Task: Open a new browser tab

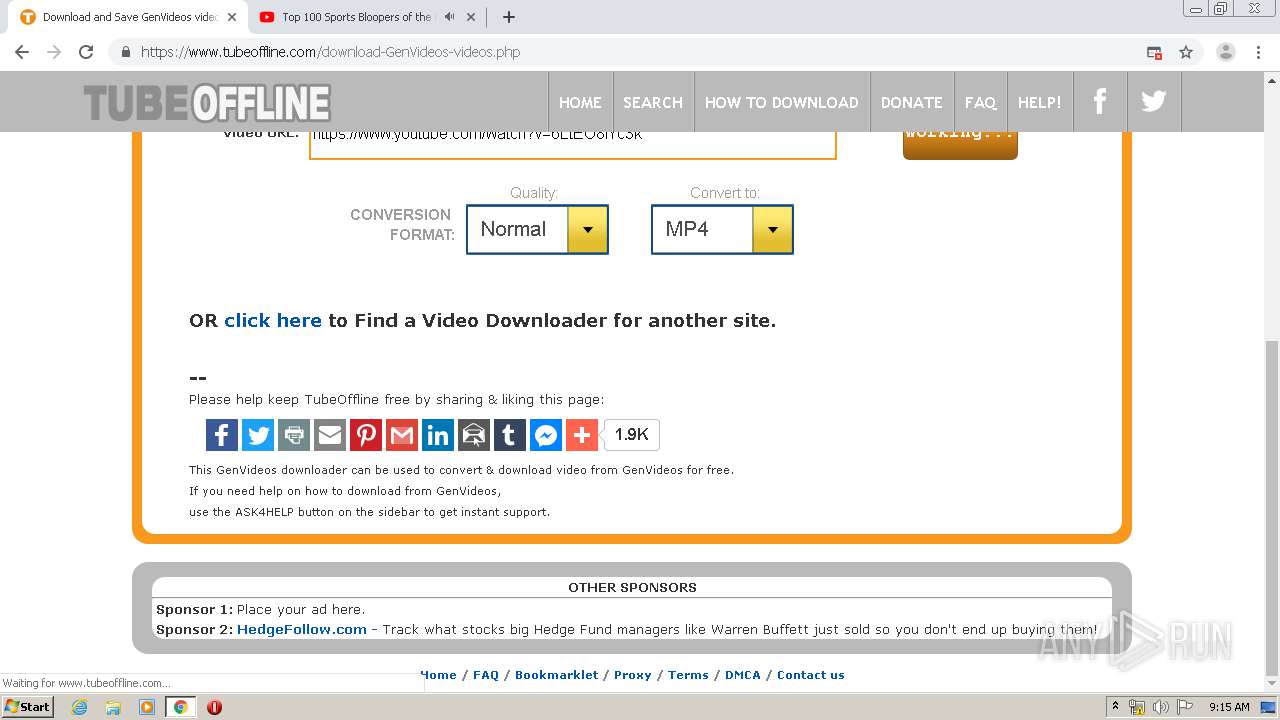Action: [x=509, y=17]
